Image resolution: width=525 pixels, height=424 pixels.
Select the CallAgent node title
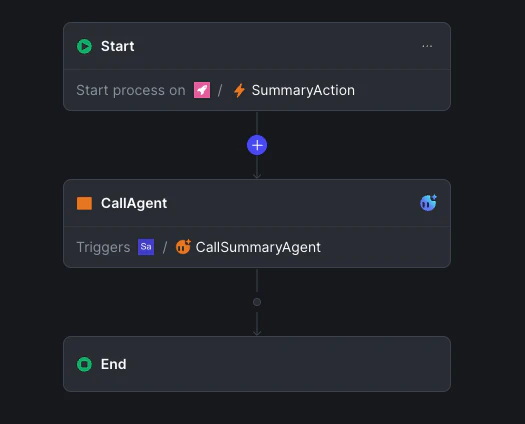click(x=134, y=203)
